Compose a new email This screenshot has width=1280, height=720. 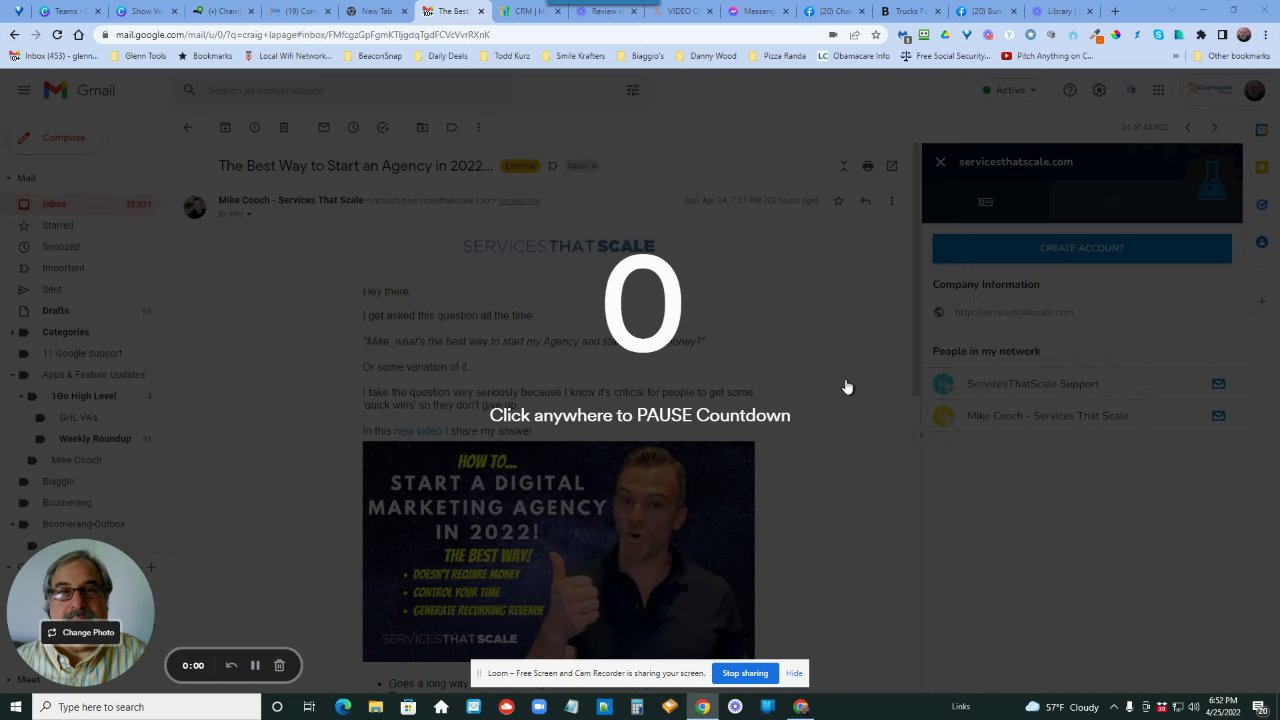pyautogui.click(x=52, y=137)
